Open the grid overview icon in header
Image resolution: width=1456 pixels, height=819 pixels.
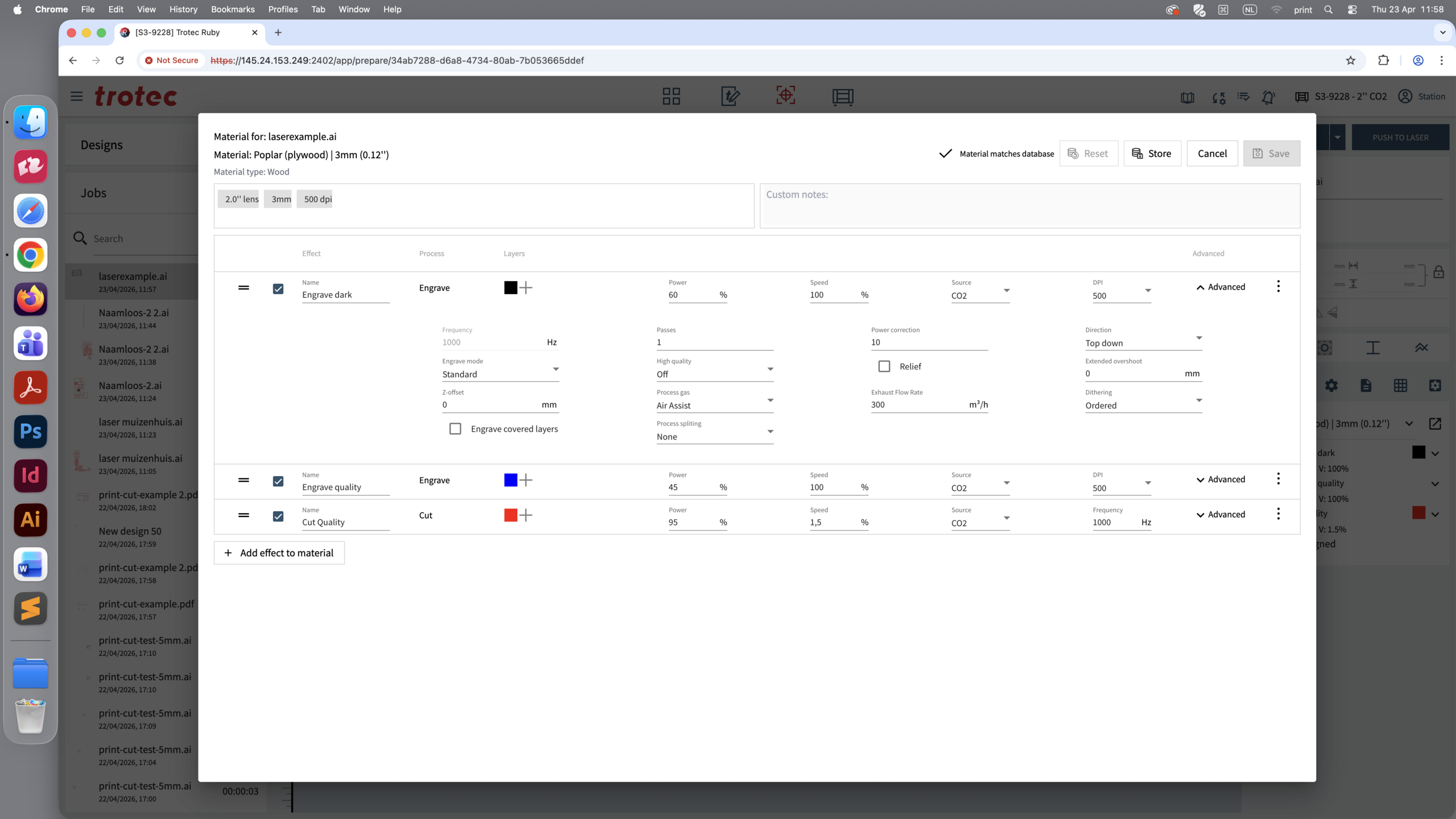click(671, 96)
